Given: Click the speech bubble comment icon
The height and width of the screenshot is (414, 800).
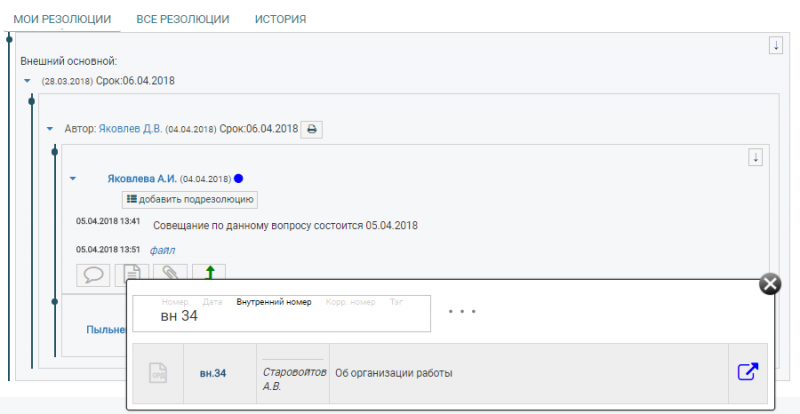Looking at the screenshot, I should 93,273.
